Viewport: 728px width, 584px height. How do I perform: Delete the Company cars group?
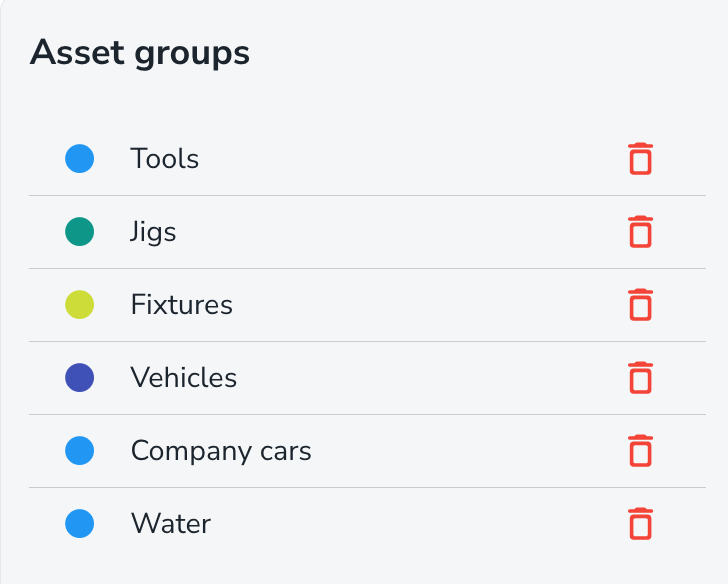coord(640,451)
